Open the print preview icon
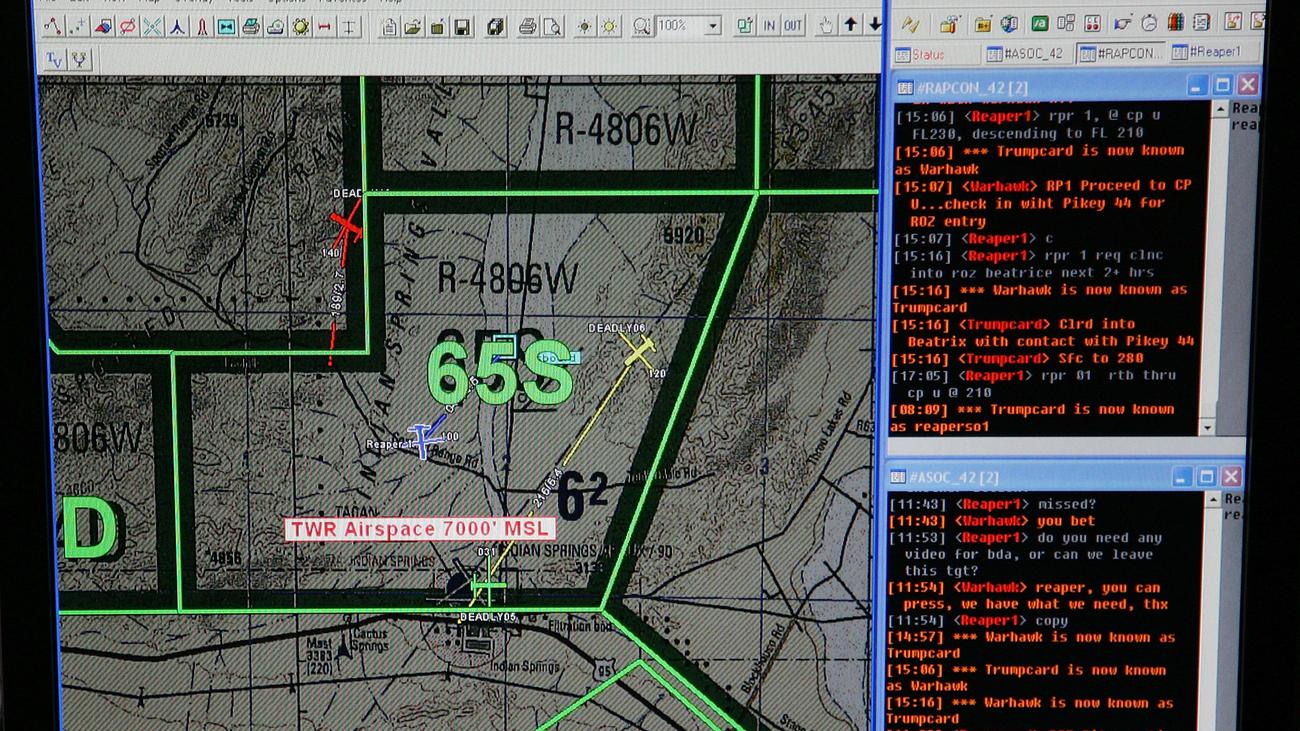This screenshot has width=1300, height=731. 552,27
